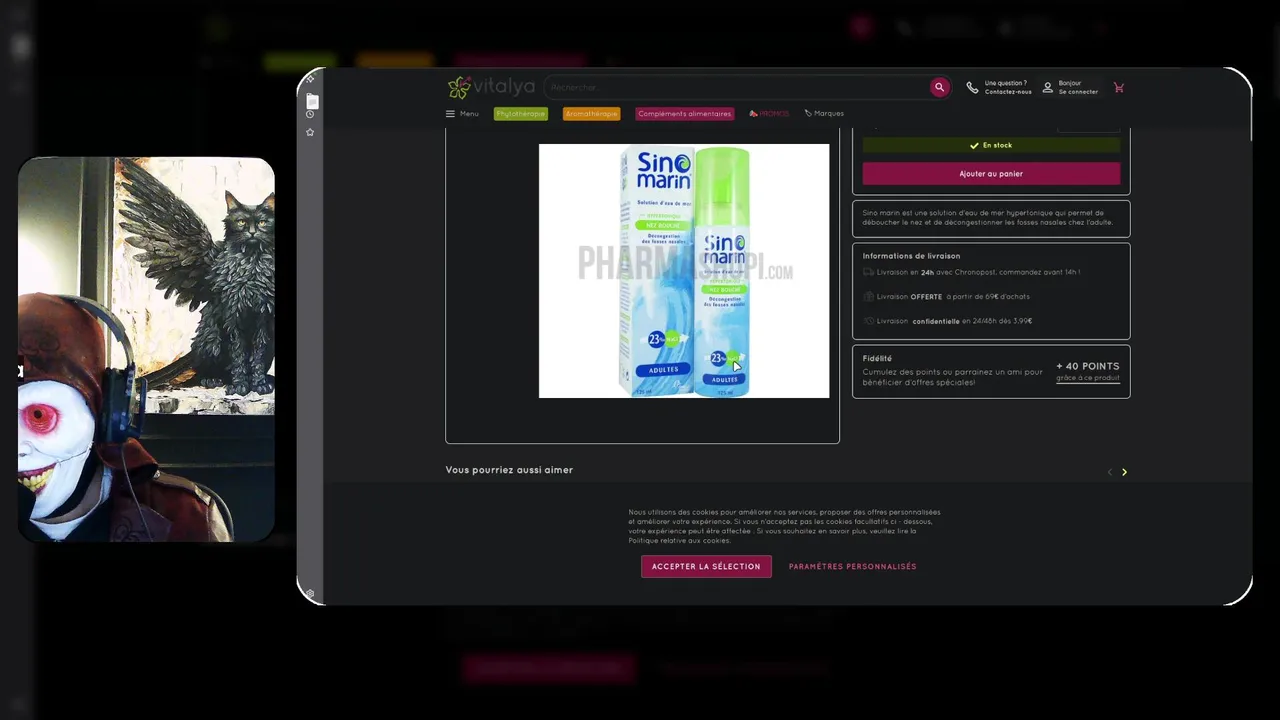Open the hamburger Menu icon
The width and height of the screenshot is (1280, 720).
pos(450,114)
